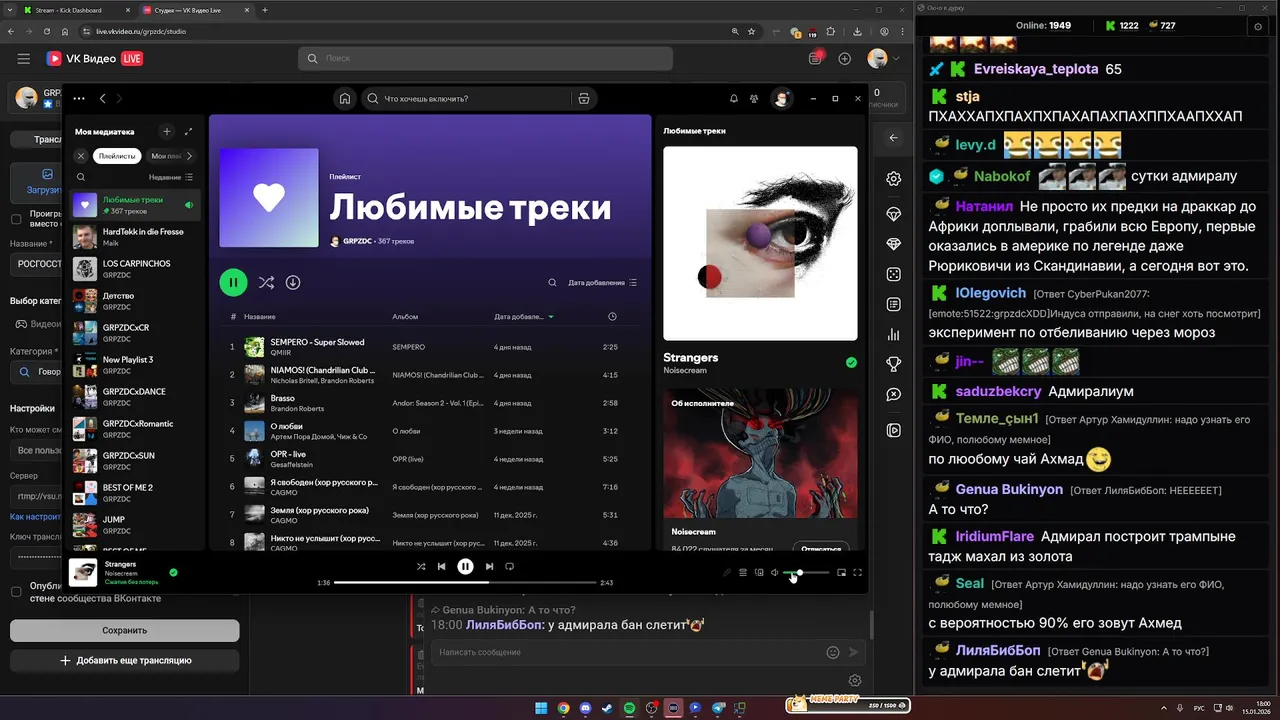Open Spotify Home via the house icon
Screen dimensions: 1280x720
click(x=345, y=99)
